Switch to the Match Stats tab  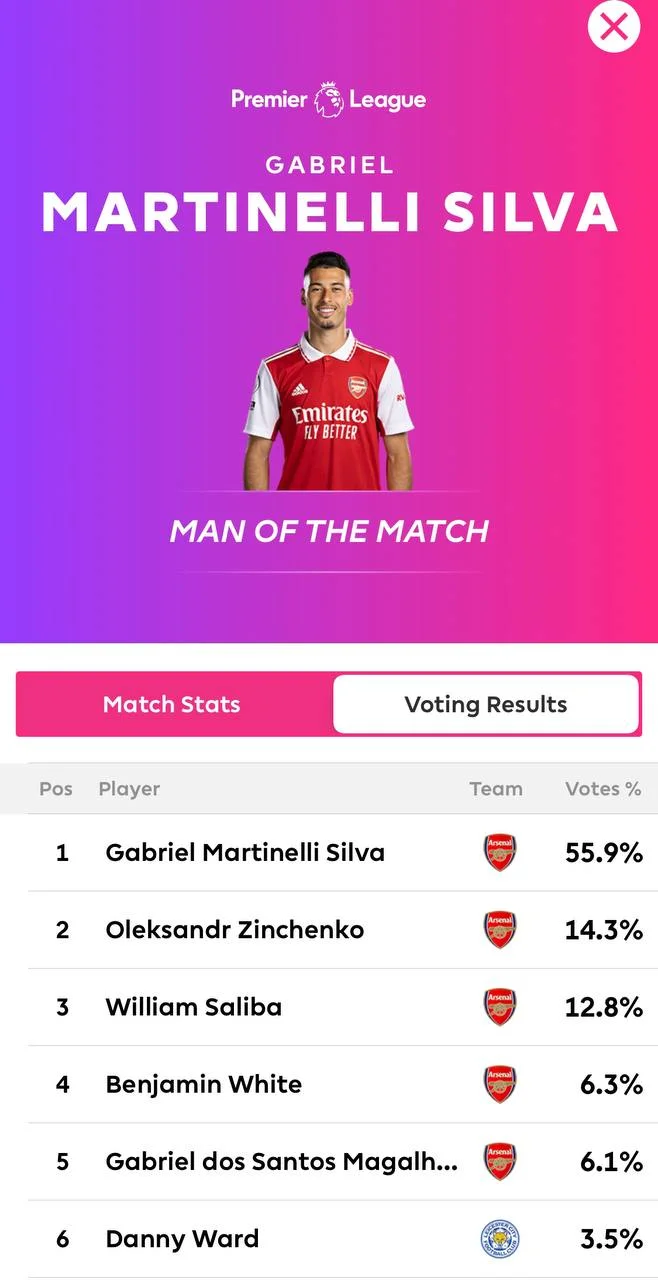(172, 704)
